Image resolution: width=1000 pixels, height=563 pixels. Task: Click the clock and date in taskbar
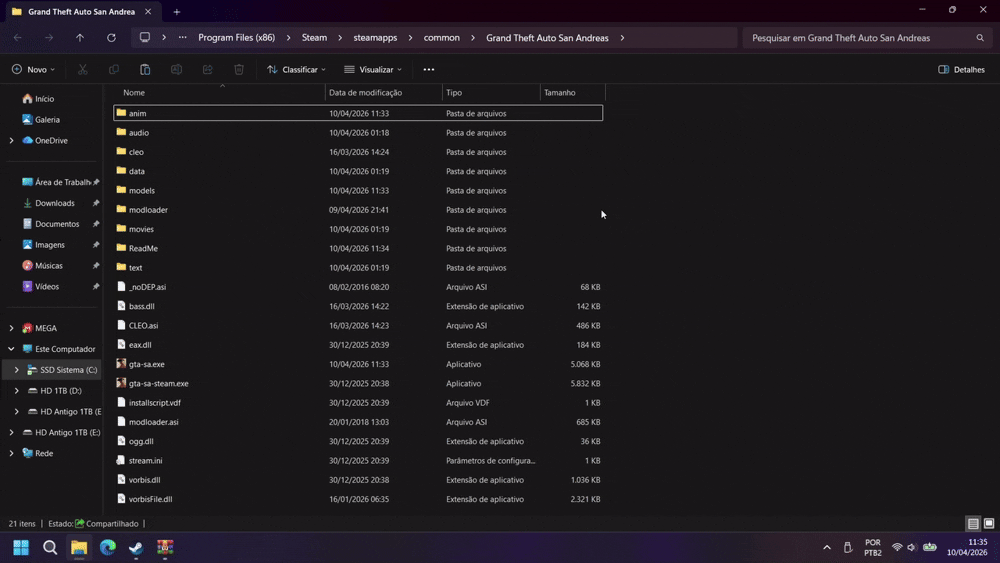pos(967,547)
